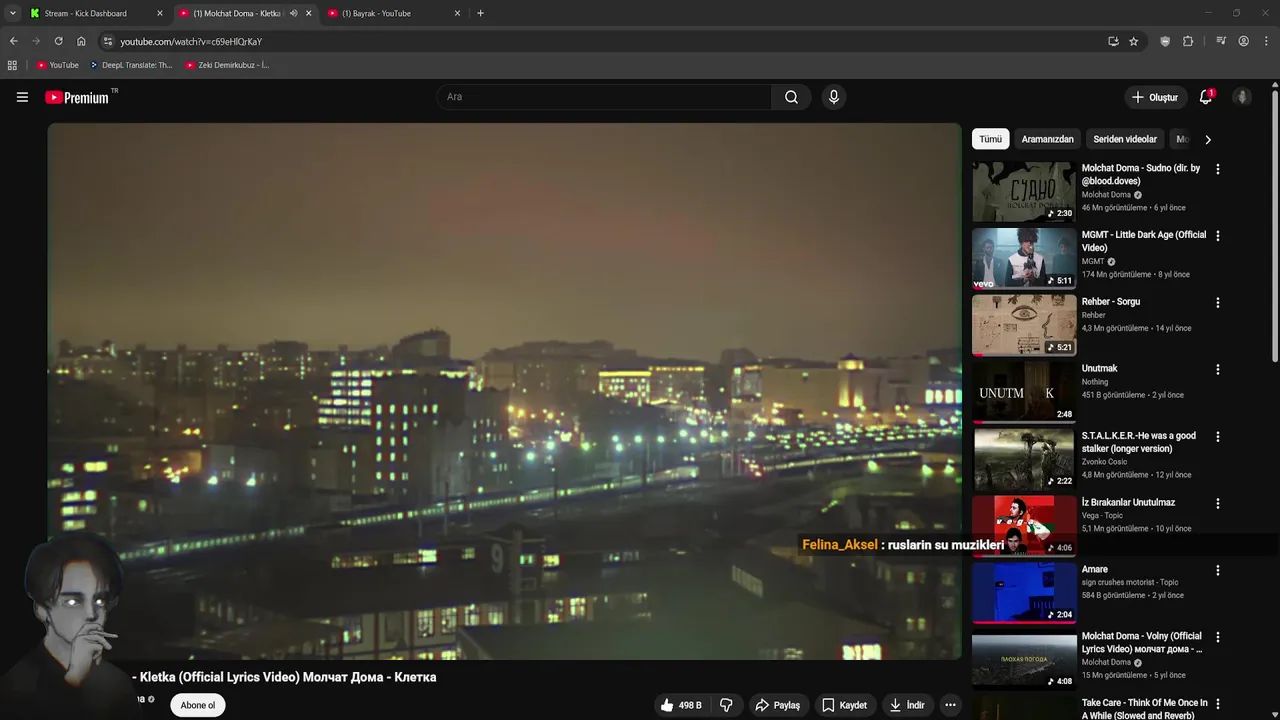Share the video via Paylaş

pos(777,705)
